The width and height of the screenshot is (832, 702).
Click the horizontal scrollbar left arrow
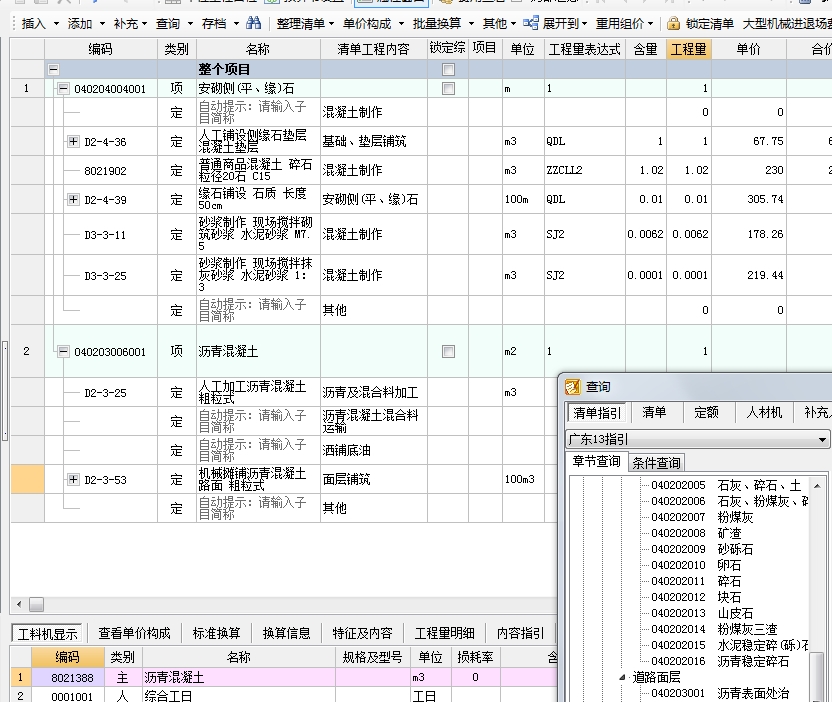pos(19,604)
